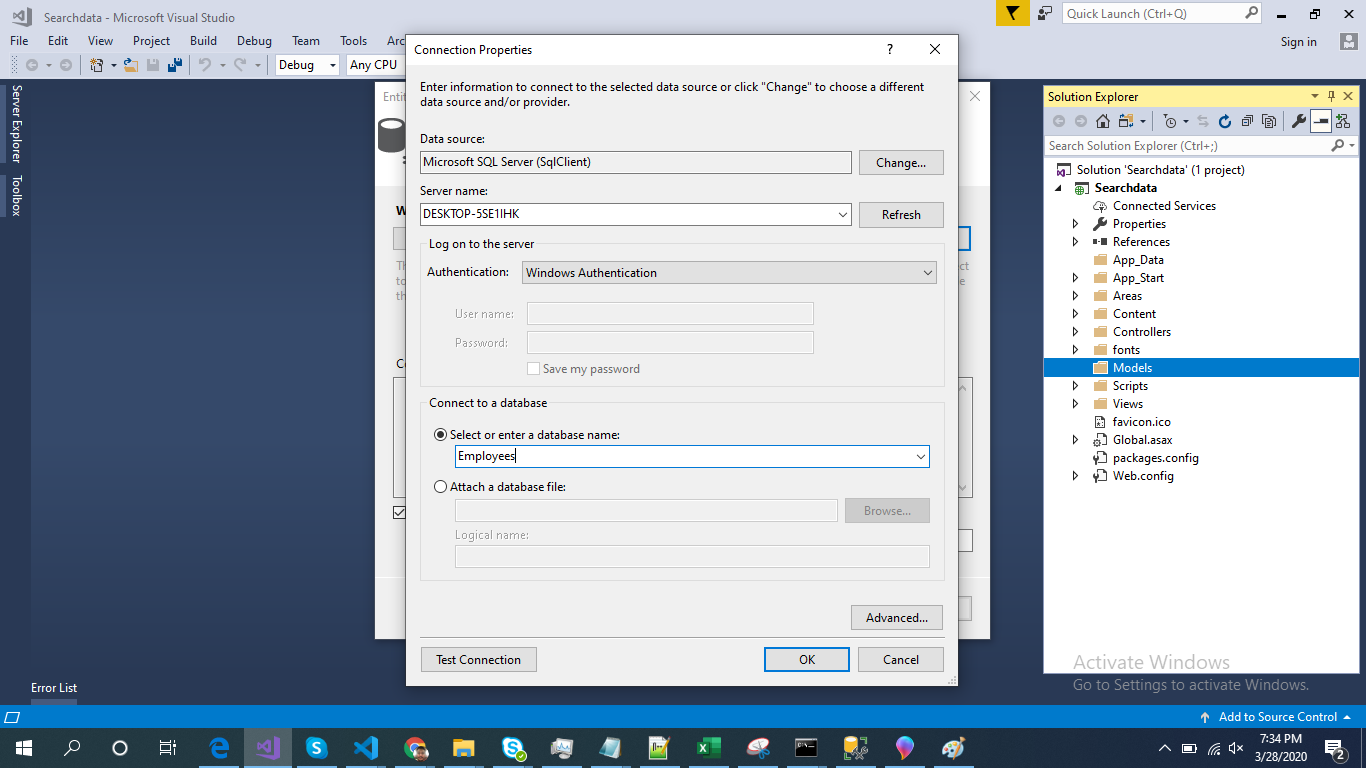Choose the 'Attach a database file' radio button

pos(441,487)
